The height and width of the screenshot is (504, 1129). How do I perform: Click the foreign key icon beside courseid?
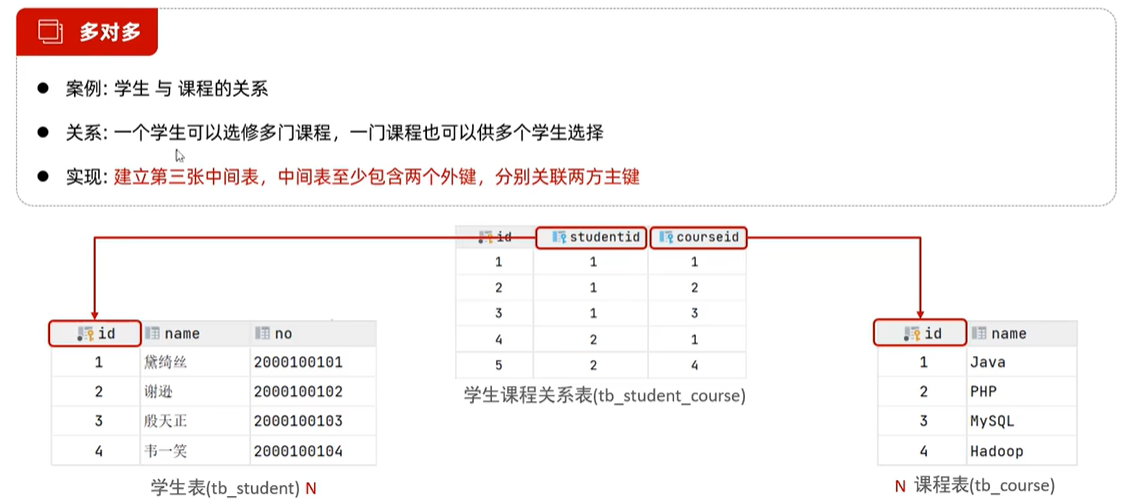pos(667,237)
